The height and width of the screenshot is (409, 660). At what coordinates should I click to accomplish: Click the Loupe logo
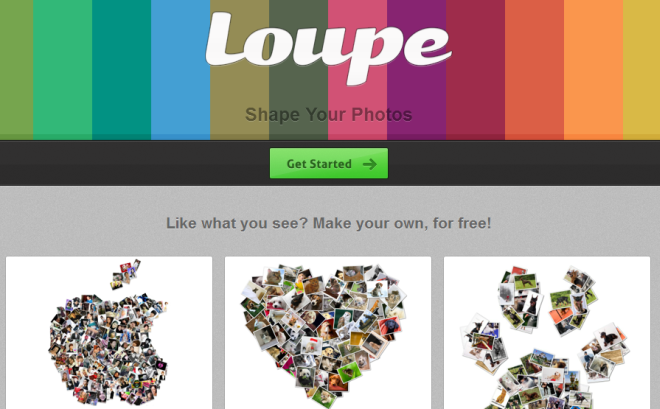(x=329, y=48)
